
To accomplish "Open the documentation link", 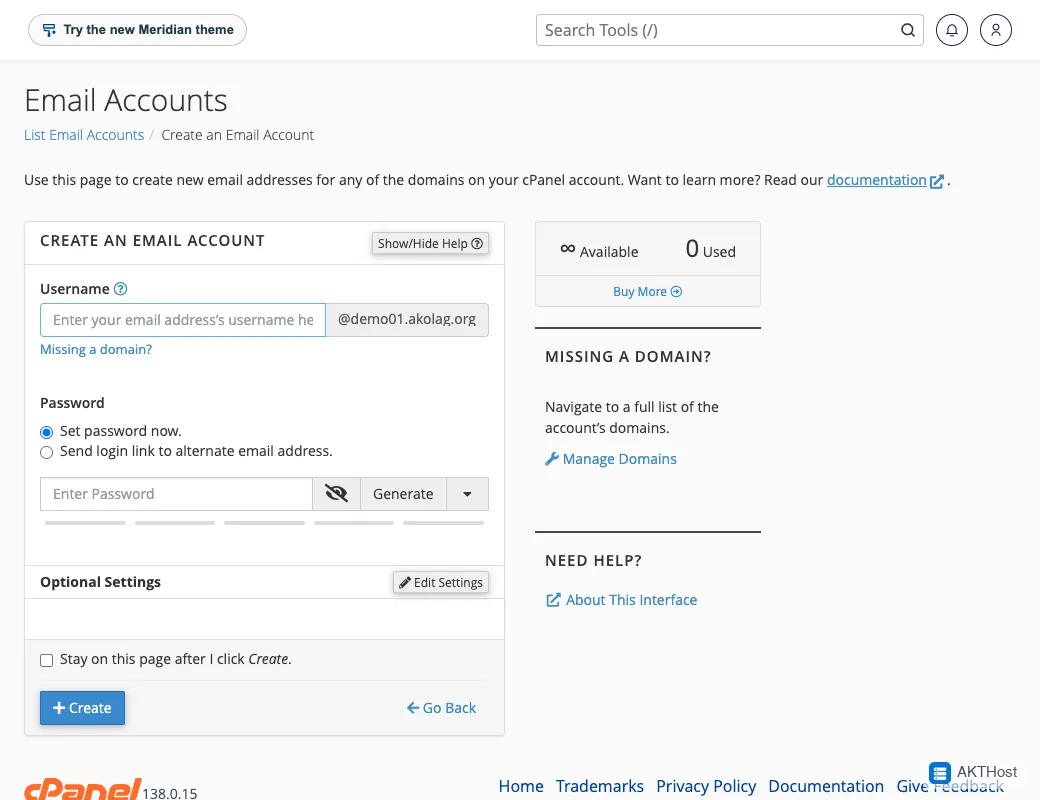I will coord(876,180).
